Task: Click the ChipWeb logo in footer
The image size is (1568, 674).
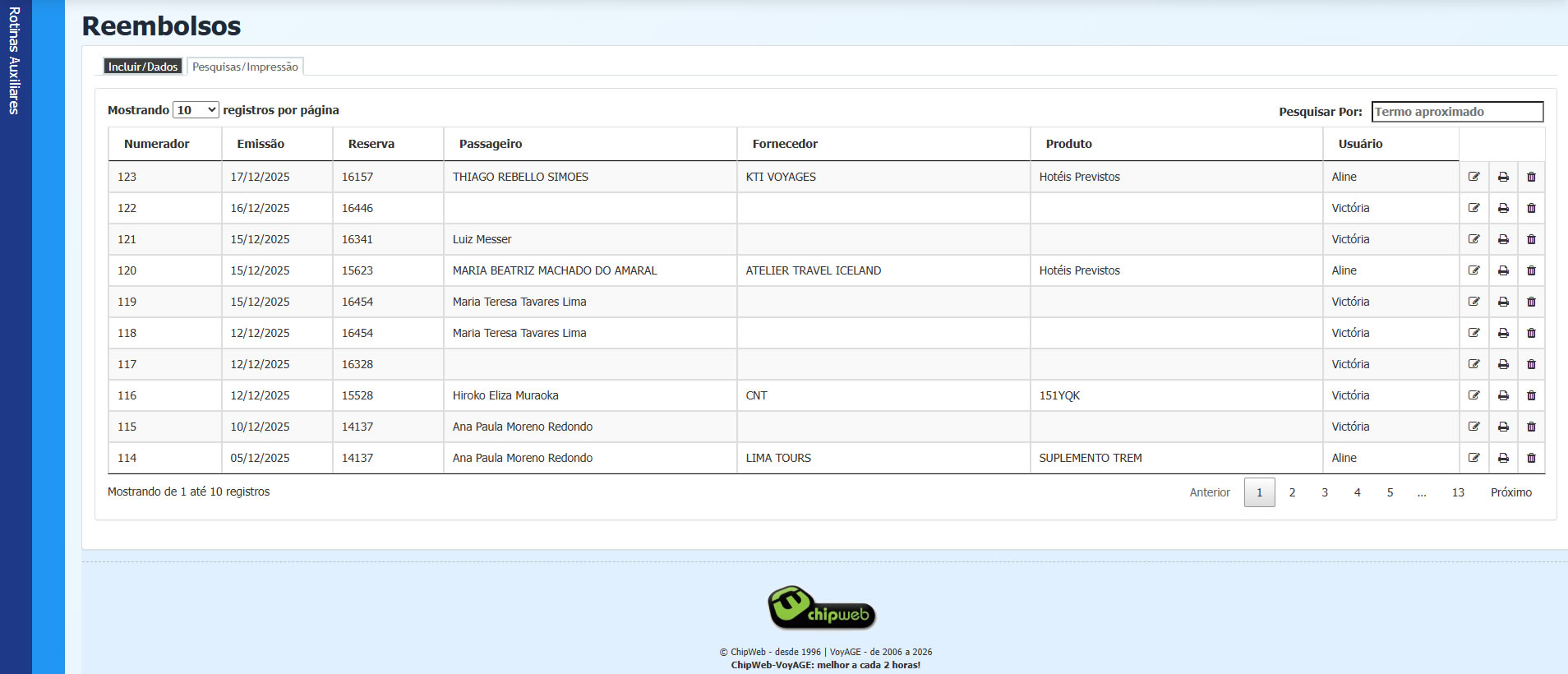Action: click(822, 608)
